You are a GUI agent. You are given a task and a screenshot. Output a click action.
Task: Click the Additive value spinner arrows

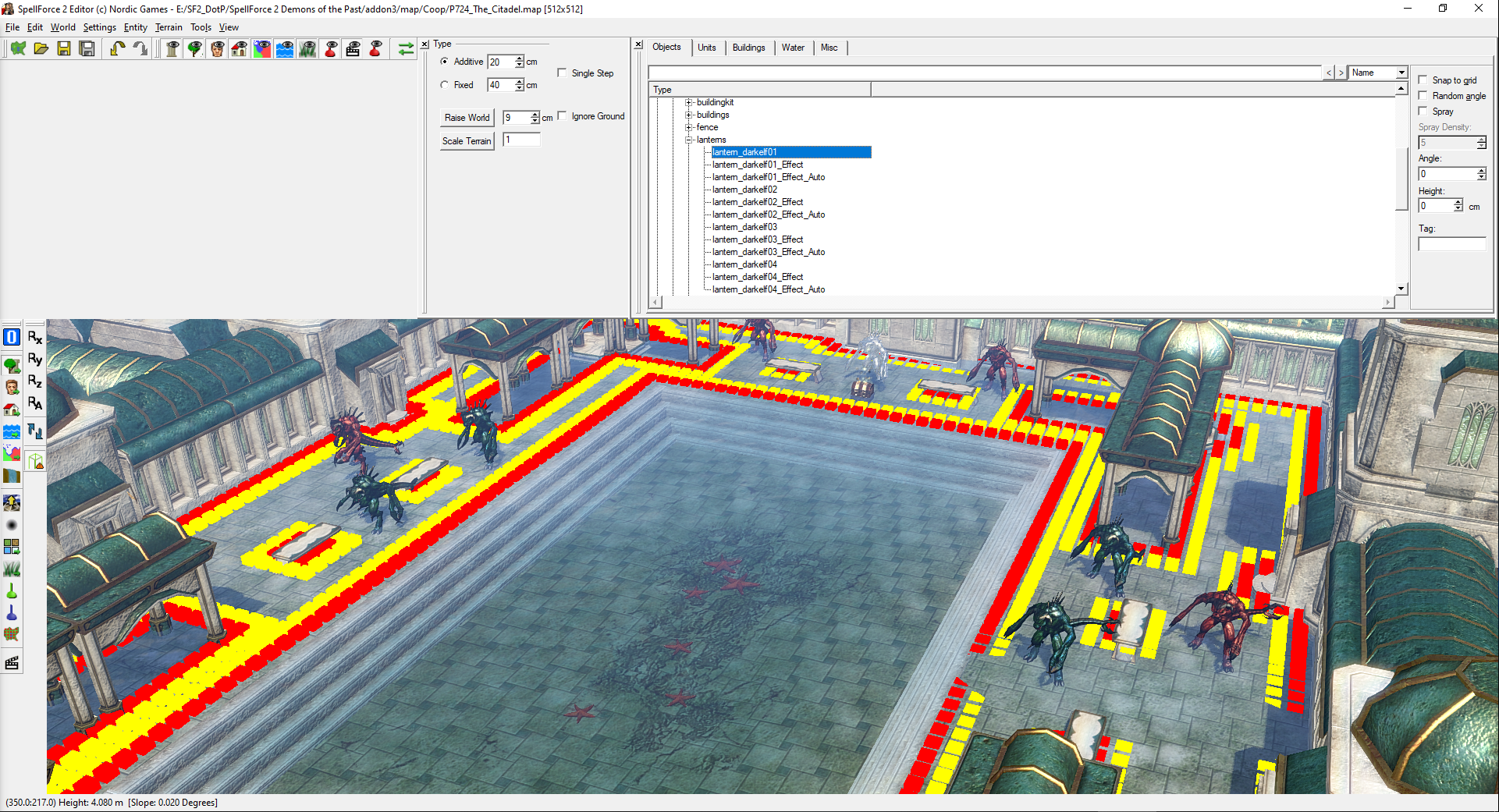pos(520,62)
